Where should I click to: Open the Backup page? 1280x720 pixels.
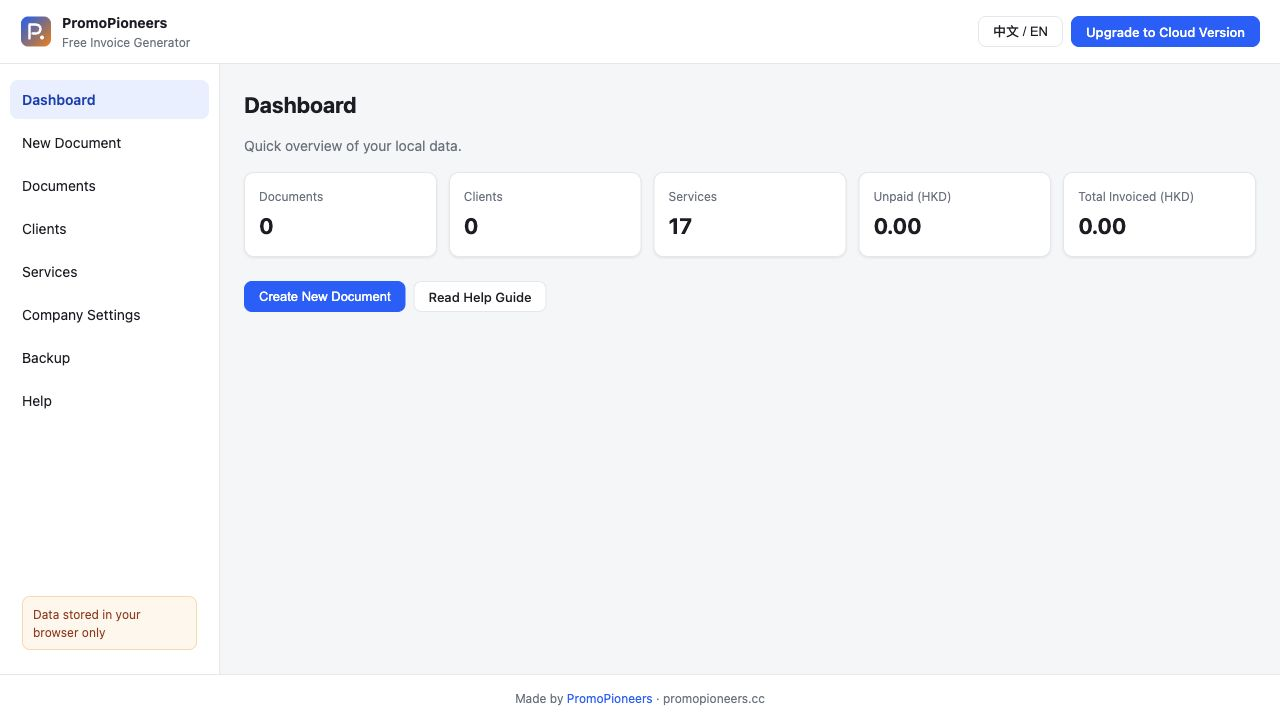pyautogui.click(x=109, y=358)
